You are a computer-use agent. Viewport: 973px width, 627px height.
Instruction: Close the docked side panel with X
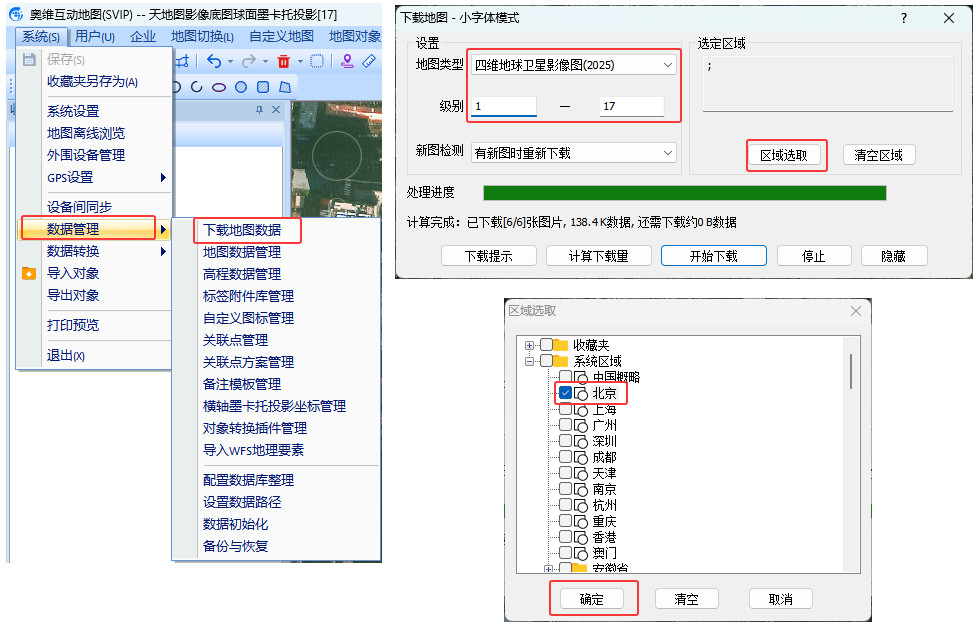click(x=276, y=110)
